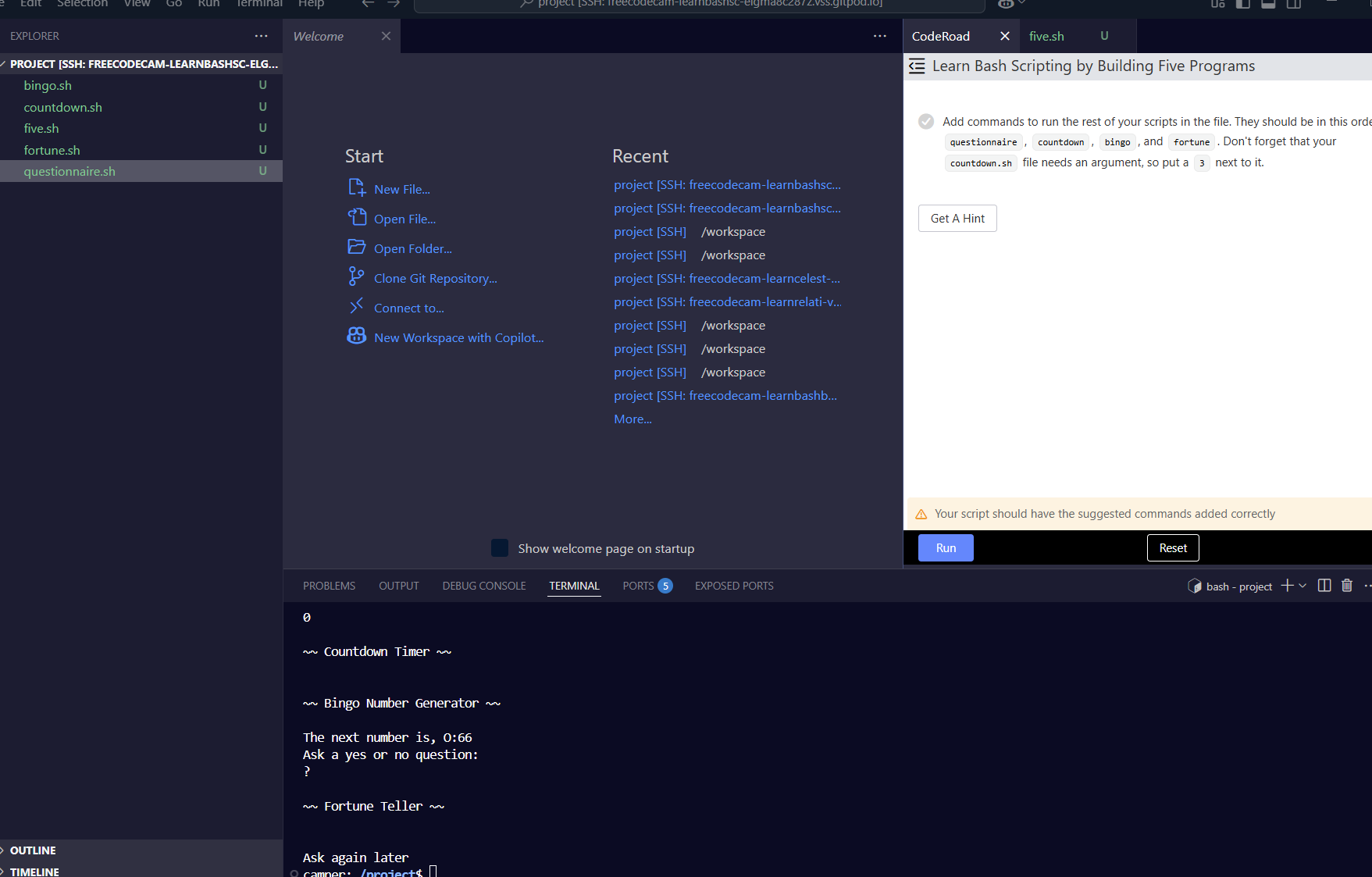Select the TERMINAL panel tab
Viewport: 1372px width, 877px height.
pos(574,586)
